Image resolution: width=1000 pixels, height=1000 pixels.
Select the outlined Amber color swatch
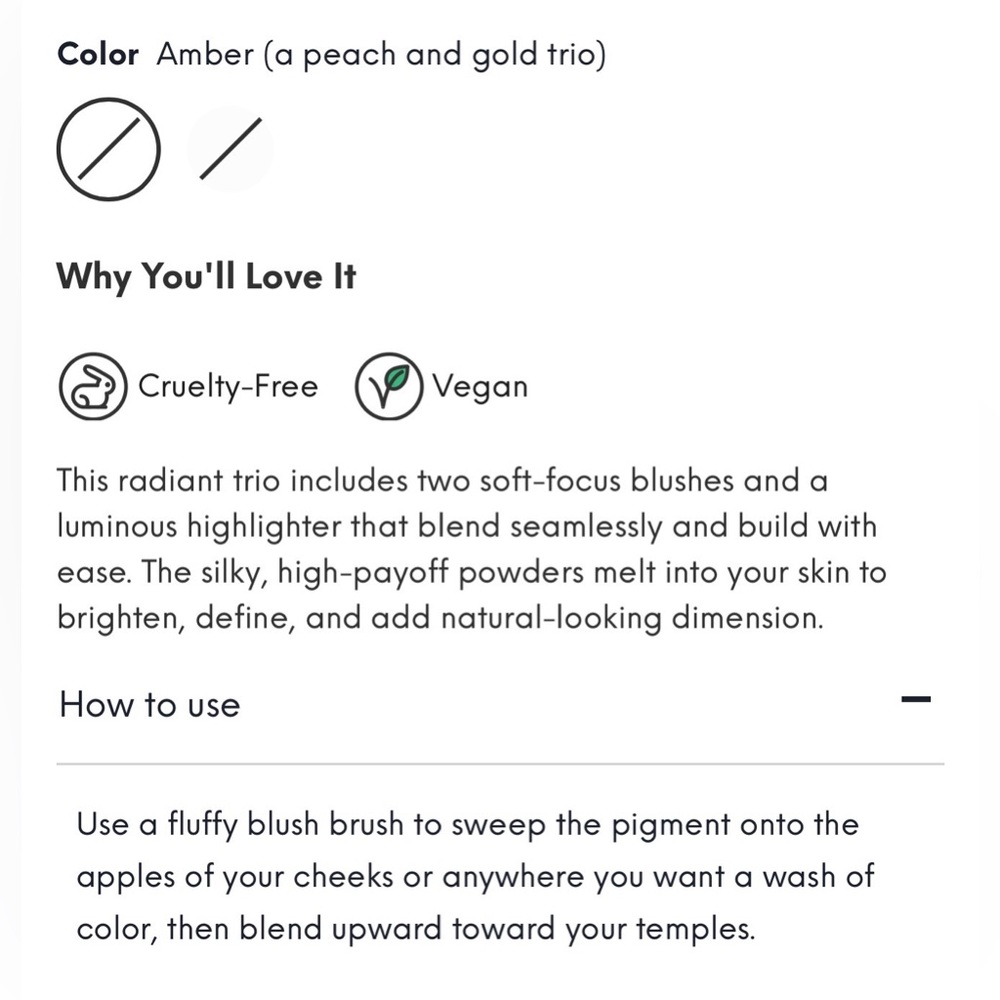tap(108, 149)
